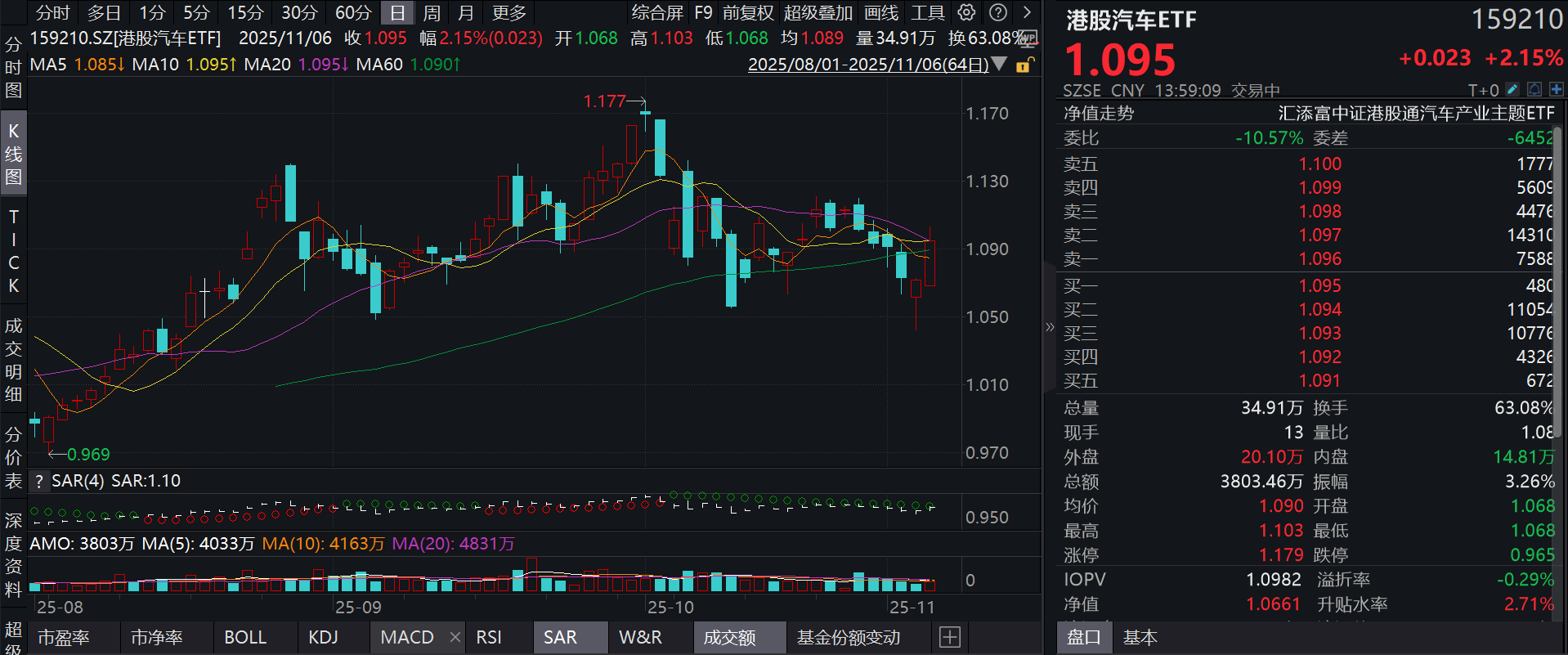
Task: Expand toolbar with right chevron arrow
Action: point(1027,12)
